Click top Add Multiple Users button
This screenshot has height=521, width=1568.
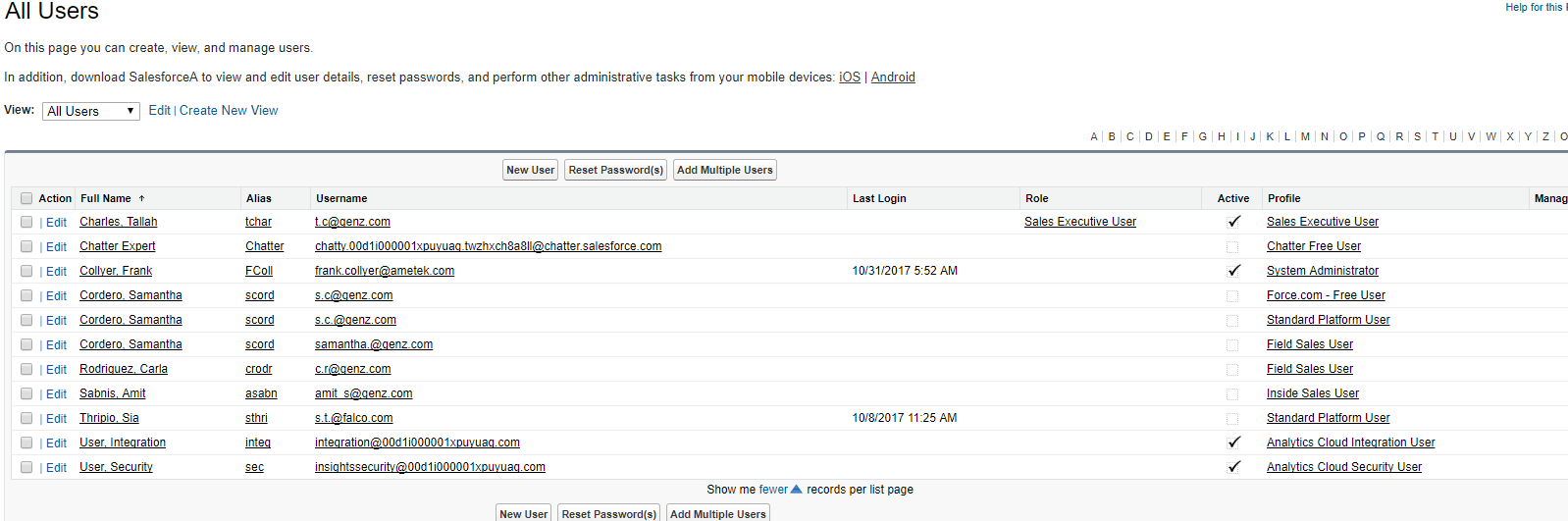click(x=725, y=170)
